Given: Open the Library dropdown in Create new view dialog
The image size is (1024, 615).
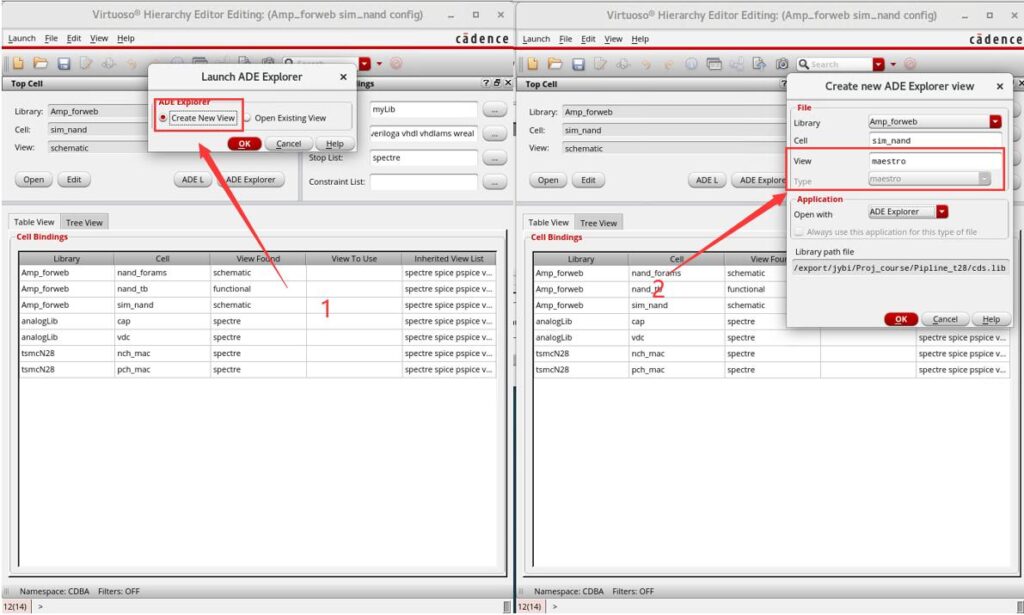Looking at the screenshot, I should pyautogui.click(x=995, y=121).
